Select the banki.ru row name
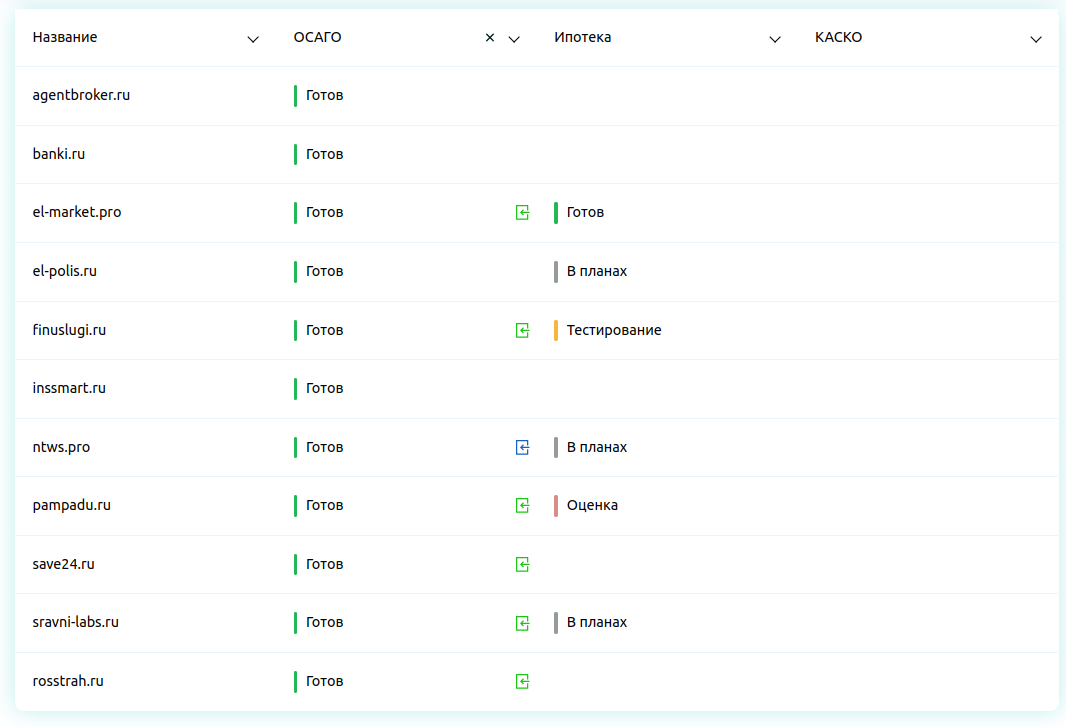This screenshot has width=1066, height=727. [x=58, y=154]
